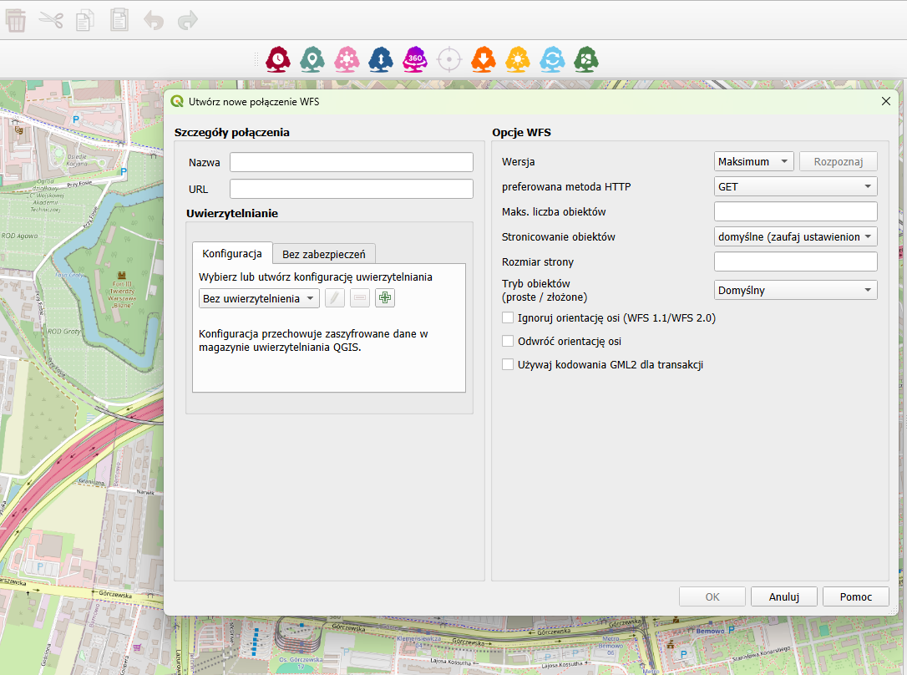
Task: Focus the Maks. liczba obiektów field
Action: 795,211
